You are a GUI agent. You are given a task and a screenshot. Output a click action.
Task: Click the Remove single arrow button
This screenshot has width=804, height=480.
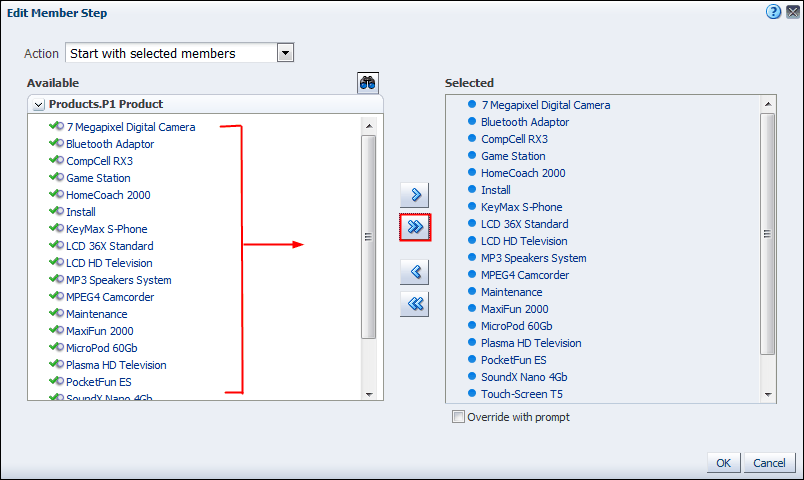click(414, 271)
